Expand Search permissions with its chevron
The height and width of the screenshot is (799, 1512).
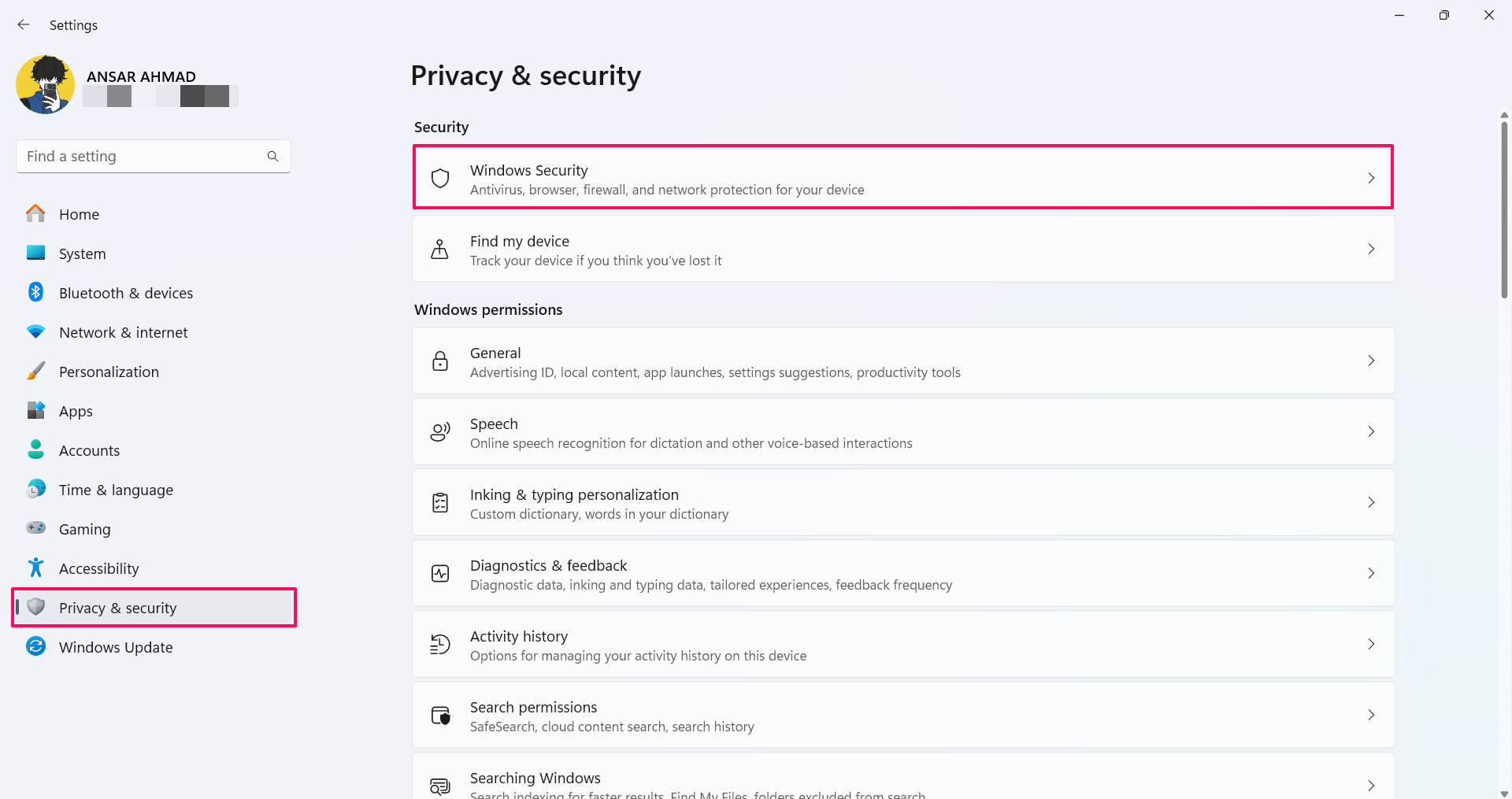pos(1371,715)
